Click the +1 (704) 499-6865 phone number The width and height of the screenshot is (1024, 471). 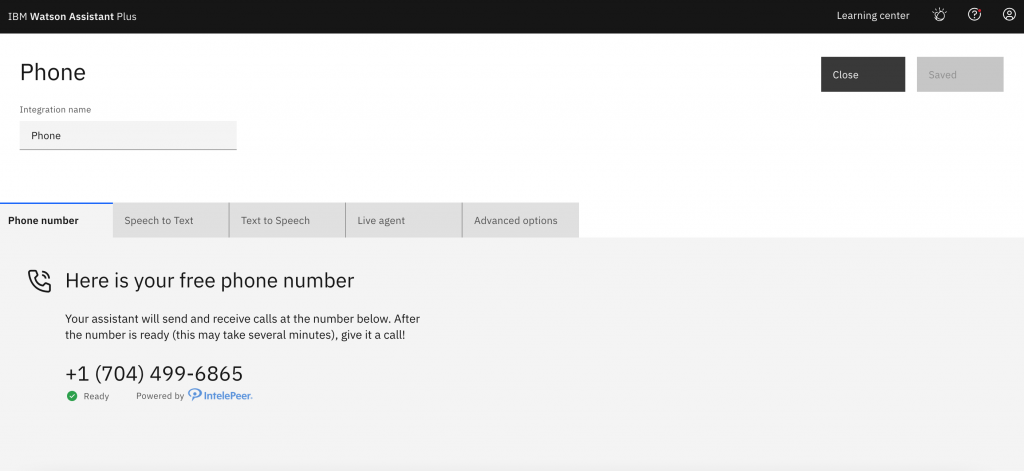coord(154,374)
